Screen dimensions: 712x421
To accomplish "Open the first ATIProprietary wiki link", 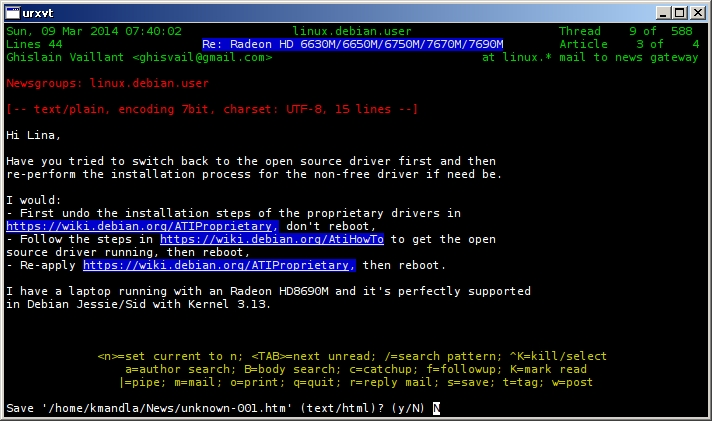I will pyautogui.click(x=76, y=226).
